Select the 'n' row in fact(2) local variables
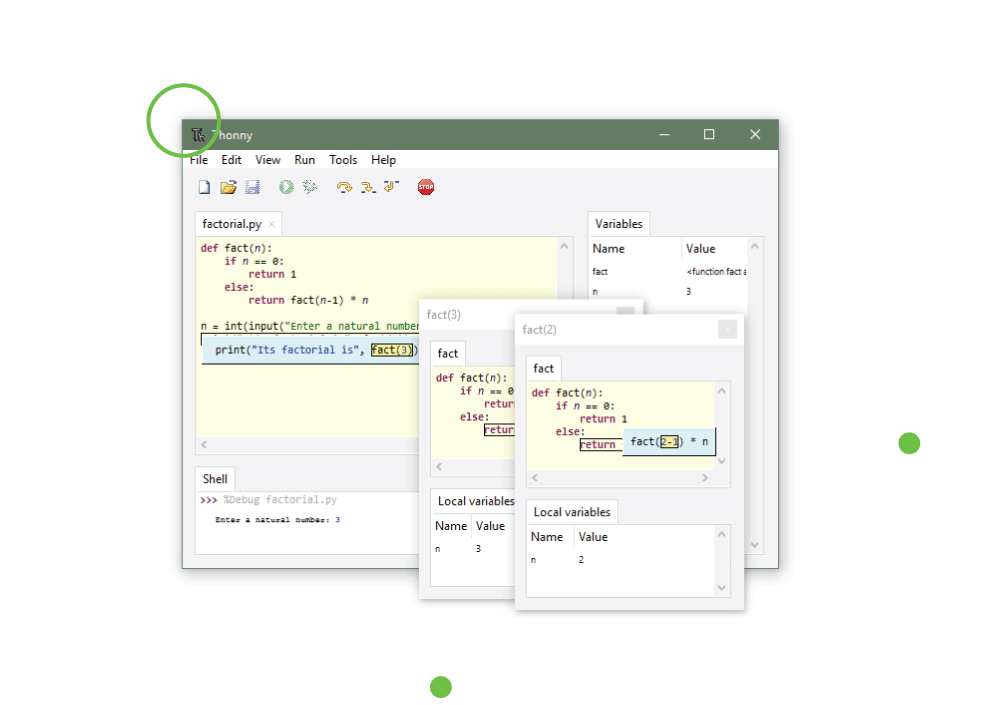The image size is (989, 705). pos(621,560)
